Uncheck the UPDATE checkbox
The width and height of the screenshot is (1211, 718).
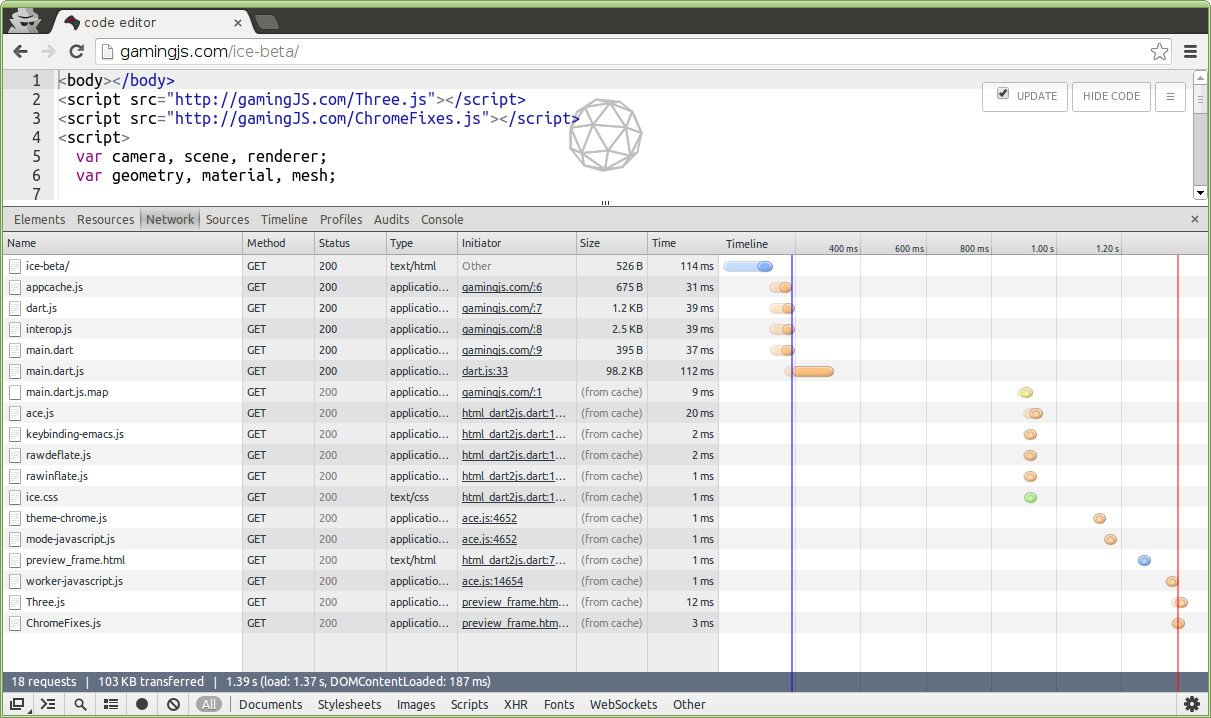coord(1002,96)
